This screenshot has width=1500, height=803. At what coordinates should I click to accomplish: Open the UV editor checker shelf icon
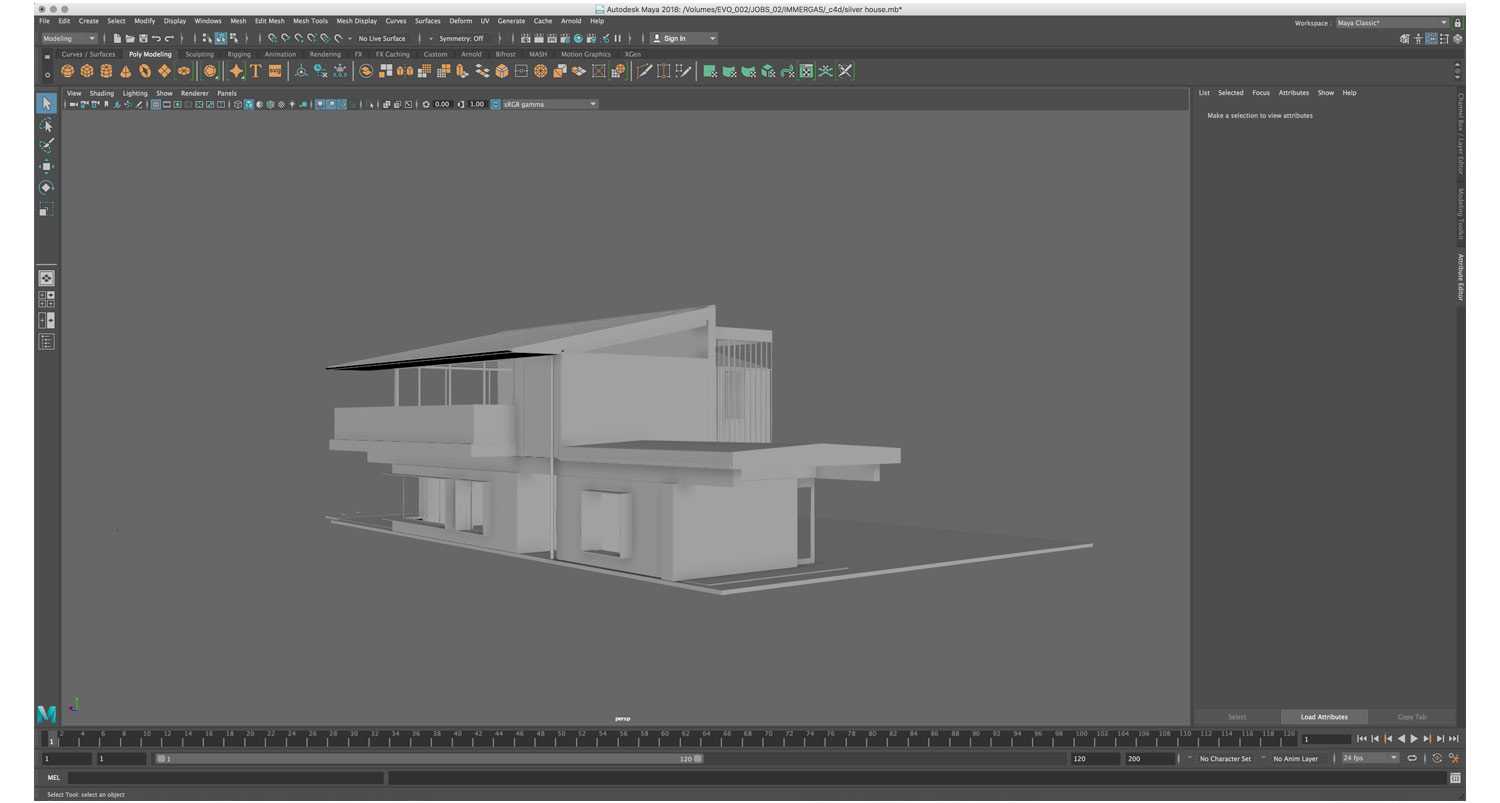pos(806,71)
